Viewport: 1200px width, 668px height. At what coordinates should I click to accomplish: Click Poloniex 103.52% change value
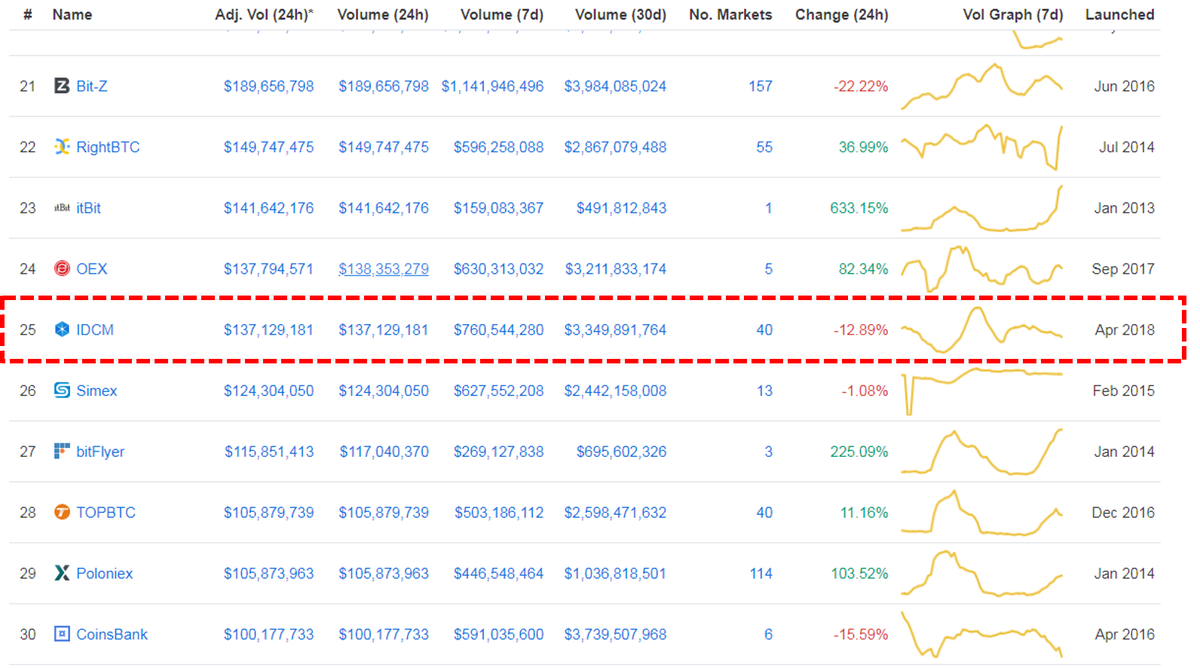[859, 573]
